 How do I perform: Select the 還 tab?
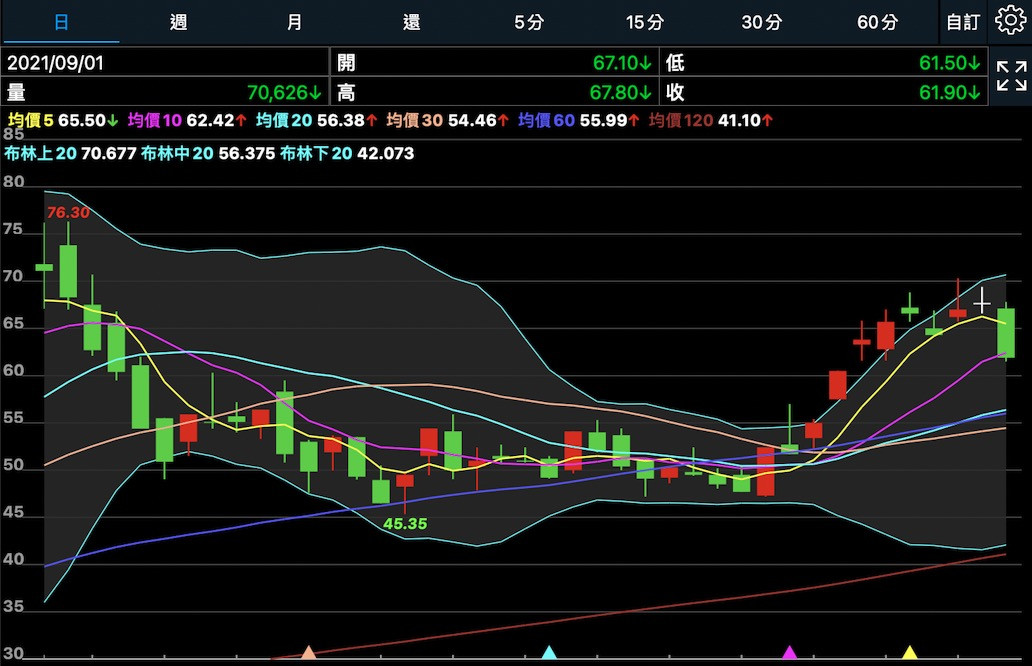click(411, 22)
